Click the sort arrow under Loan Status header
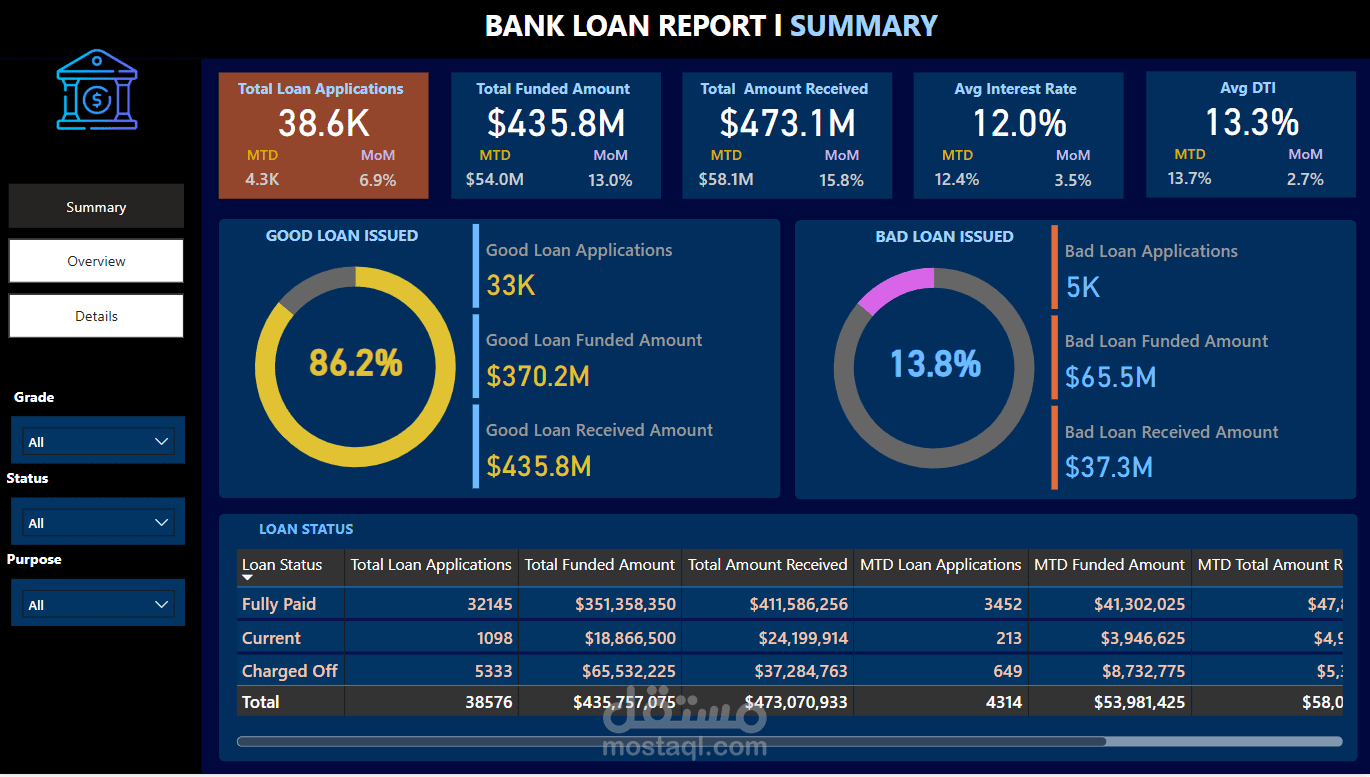The width and height of the screenshot is (1370, 777). (x=248, y=578)
